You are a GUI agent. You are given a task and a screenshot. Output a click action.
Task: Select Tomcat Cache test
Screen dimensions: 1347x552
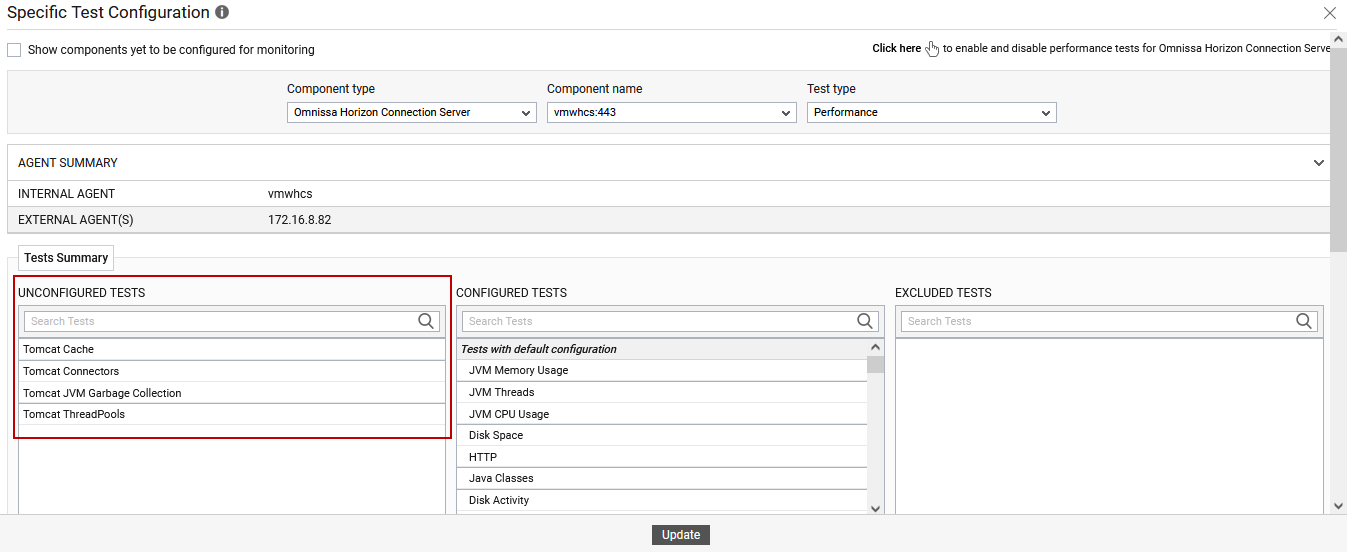click(x=232, y=349)
